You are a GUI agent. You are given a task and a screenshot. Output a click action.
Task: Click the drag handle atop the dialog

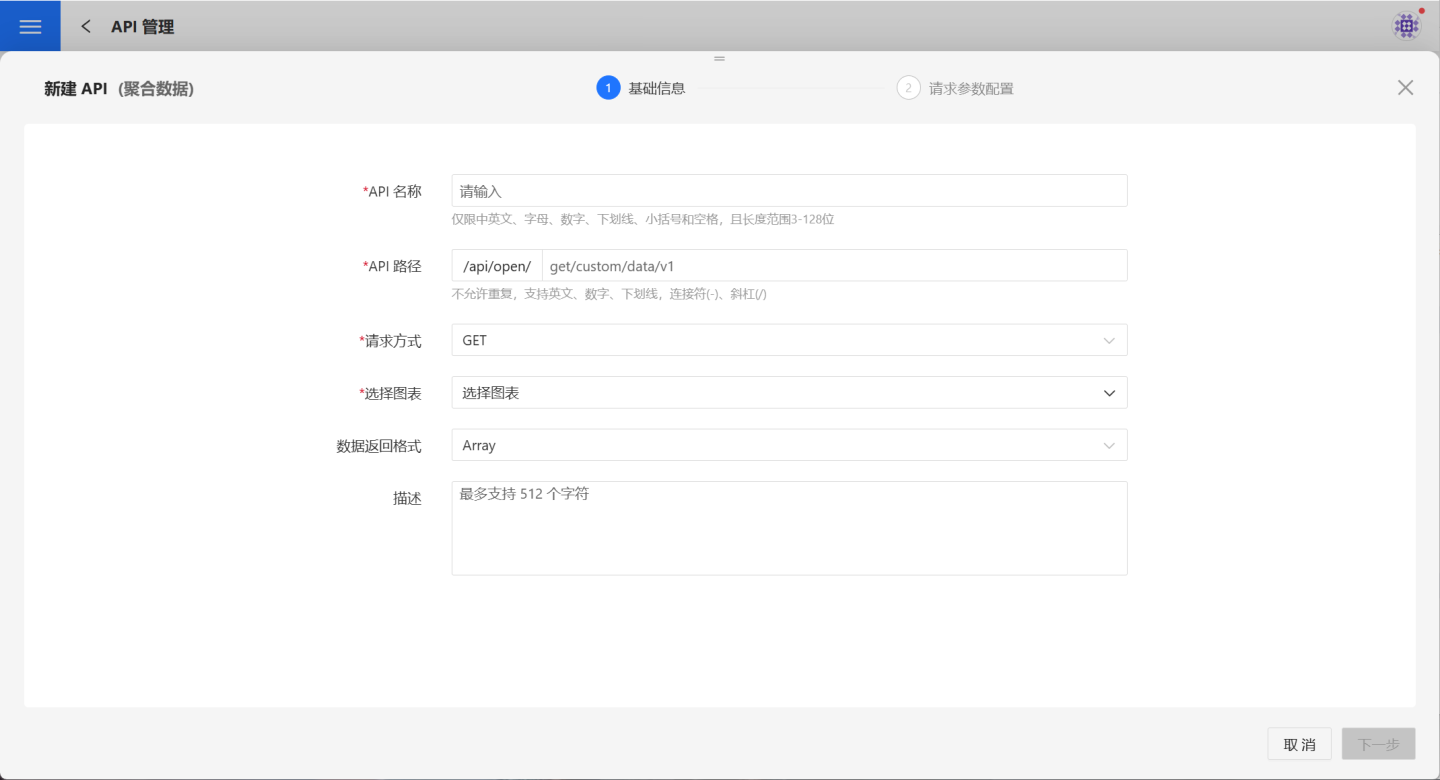[x=719, y=59]
